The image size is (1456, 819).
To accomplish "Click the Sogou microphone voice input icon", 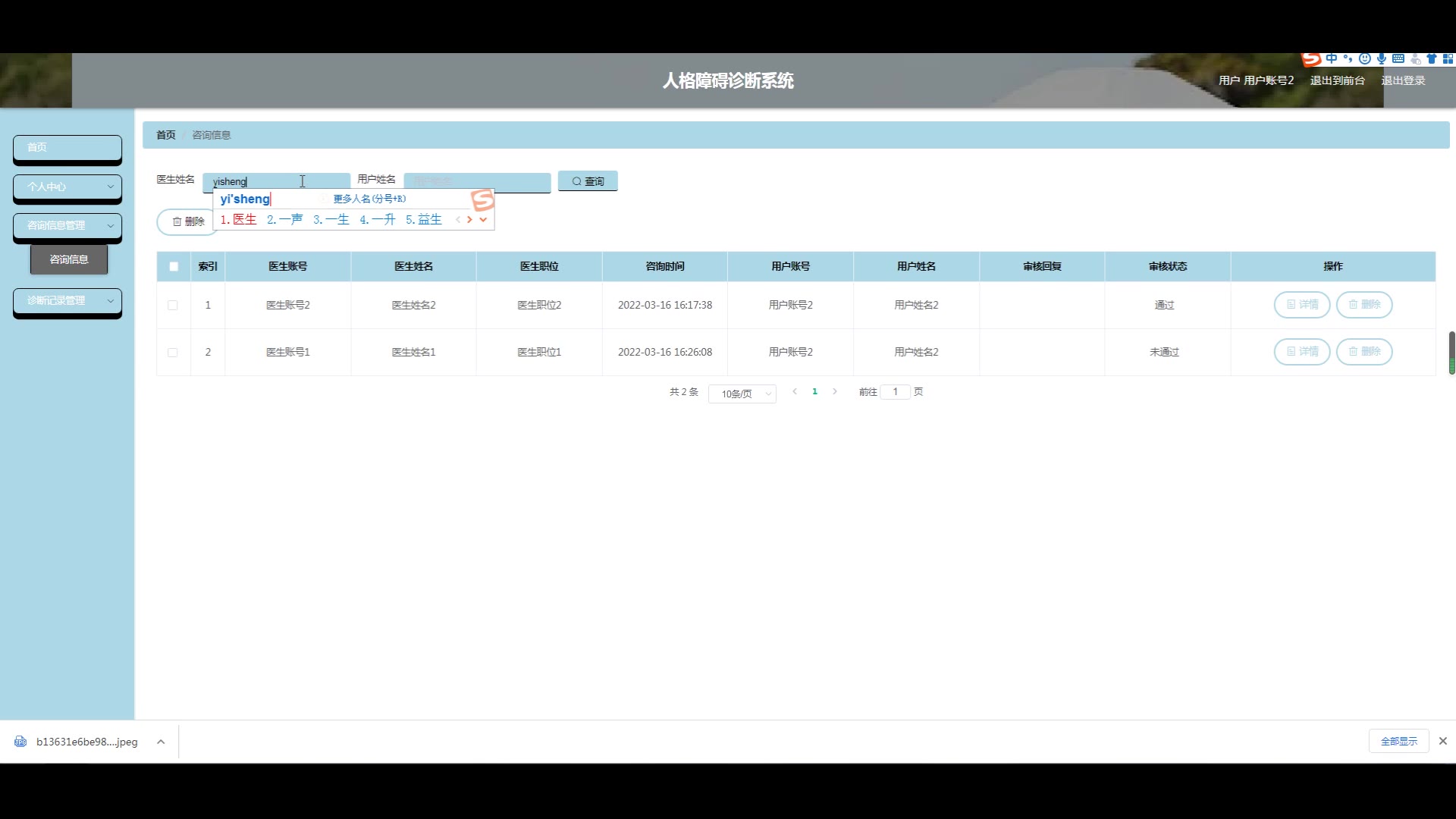I will point(1382,58).
